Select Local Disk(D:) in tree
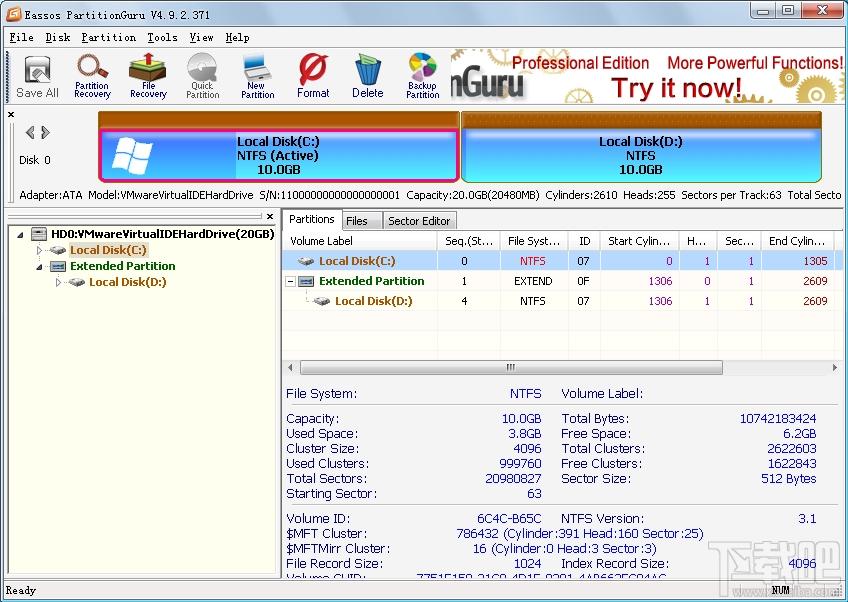The width and height of the screenshot is (848, 602). click(x=128, y=282)
